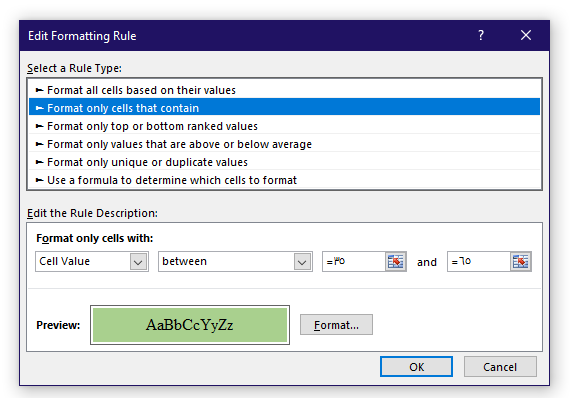Screen dimensions: 570x398
Task: Click the Format... button
Action: (x=336, y=325)
